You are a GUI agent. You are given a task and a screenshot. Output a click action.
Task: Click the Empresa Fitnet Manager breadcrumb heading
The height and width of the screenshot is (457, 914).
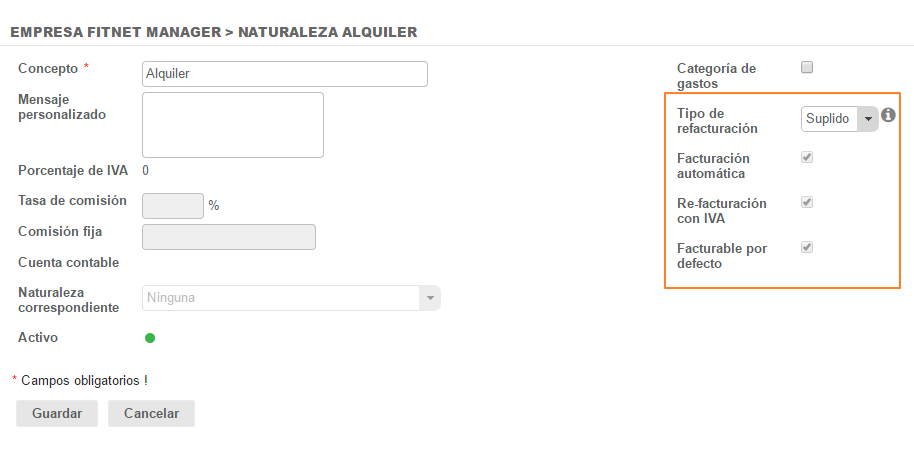click(114, 32)
